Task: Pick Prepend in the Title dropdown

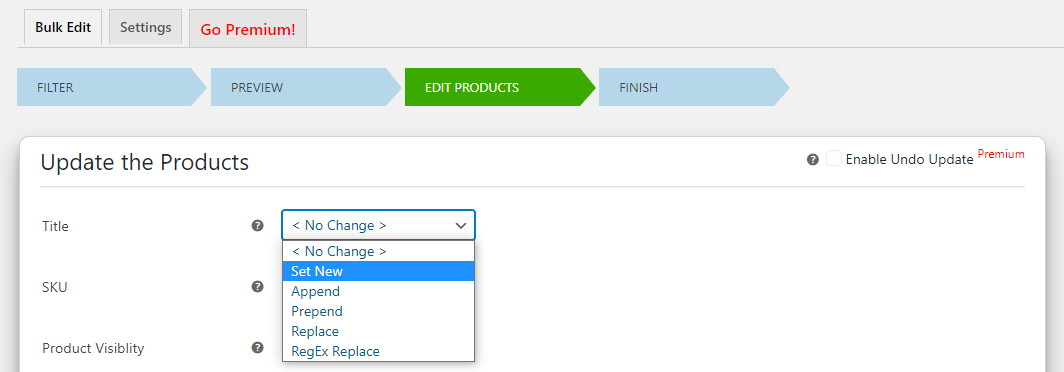Action: [379, 312]
